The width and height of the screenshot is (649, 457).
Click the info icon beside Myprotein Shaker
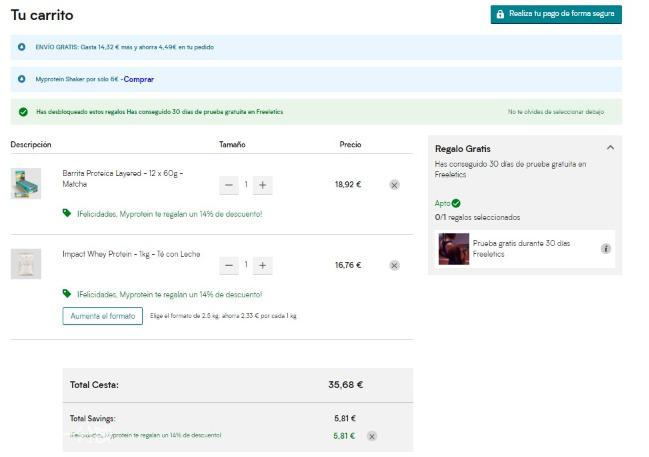[x=22, y=79]
